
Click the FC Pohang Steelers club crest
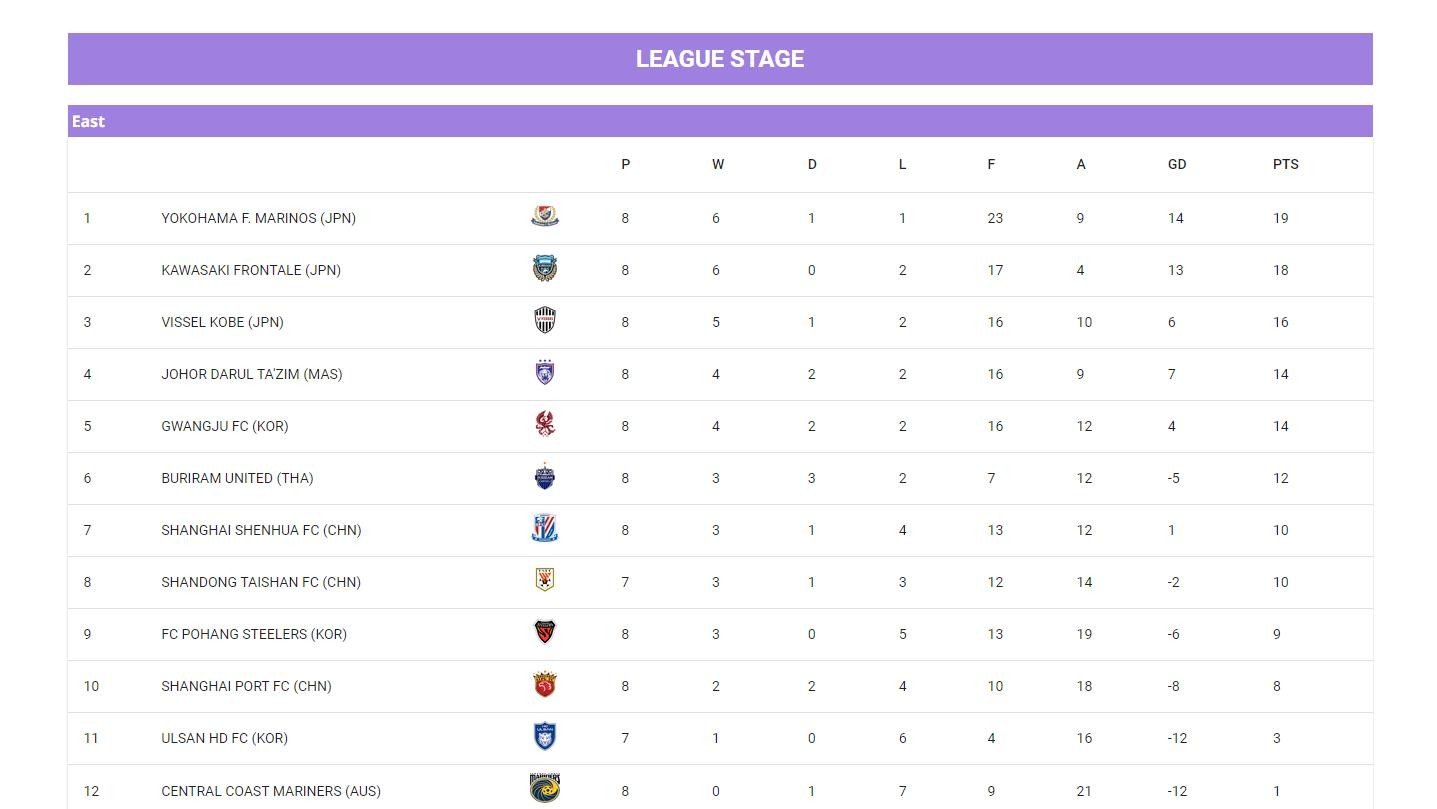(545, 633)
